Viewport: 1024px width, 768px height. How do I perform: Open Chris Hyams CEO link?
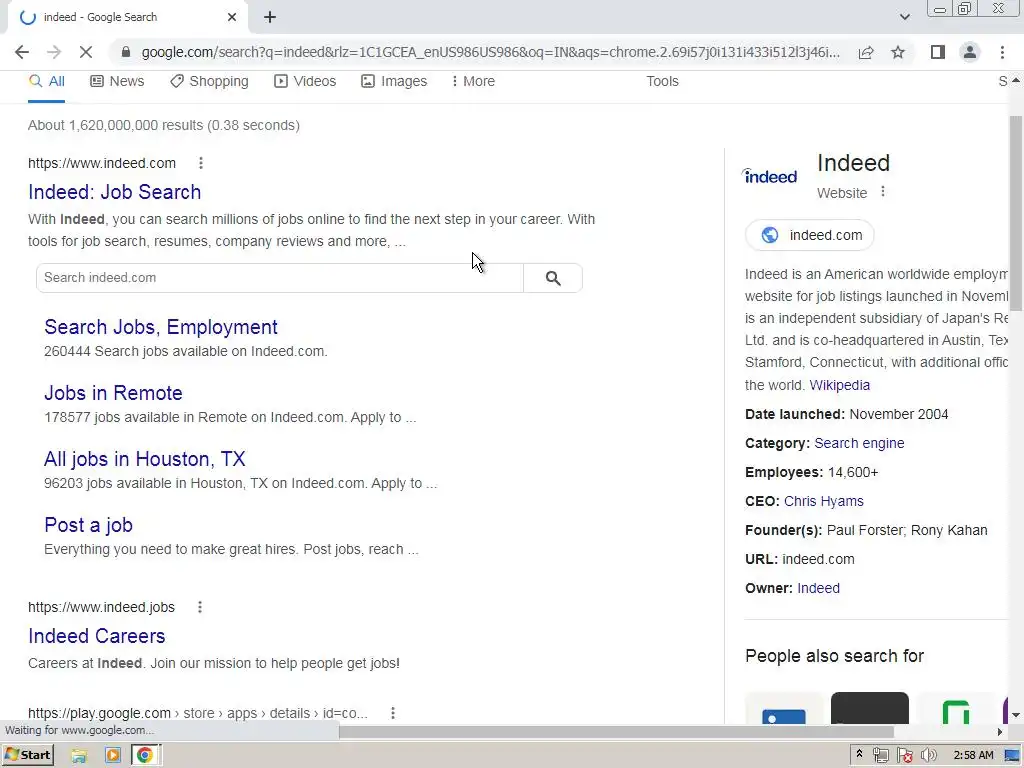coord(824,502)
